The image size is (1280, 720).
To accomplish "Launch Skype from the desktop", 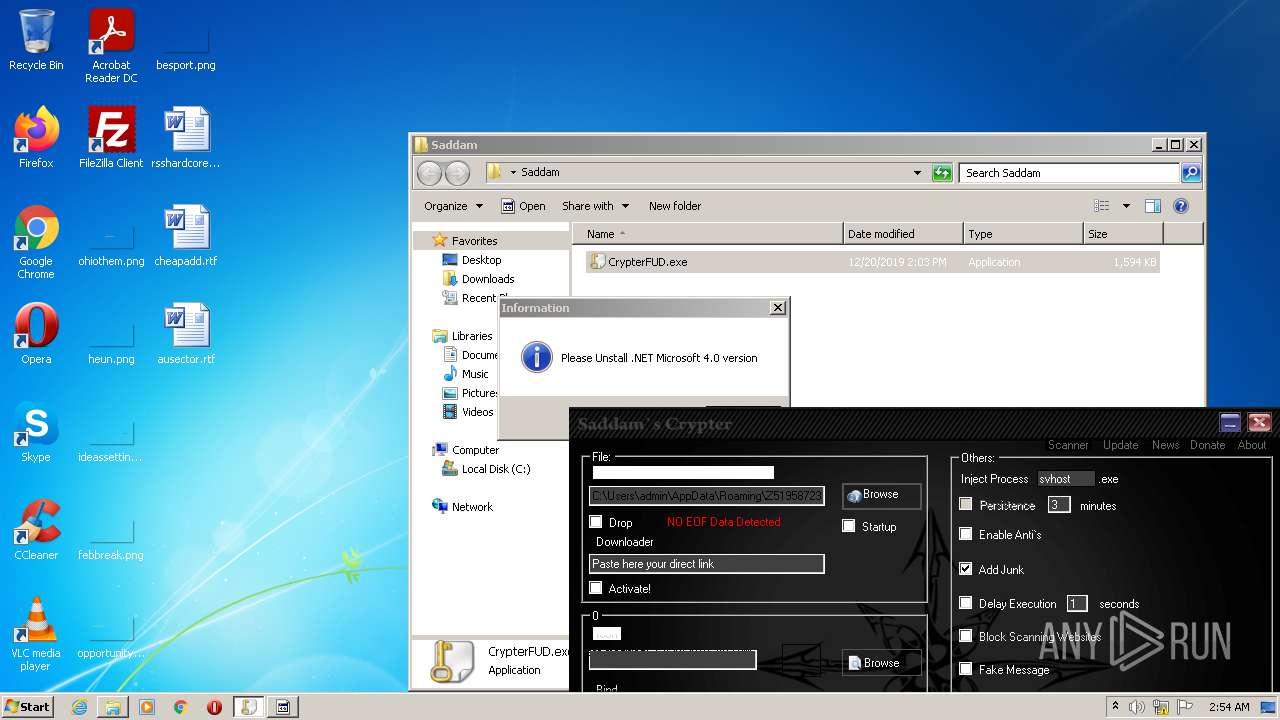I will [36, 432].
